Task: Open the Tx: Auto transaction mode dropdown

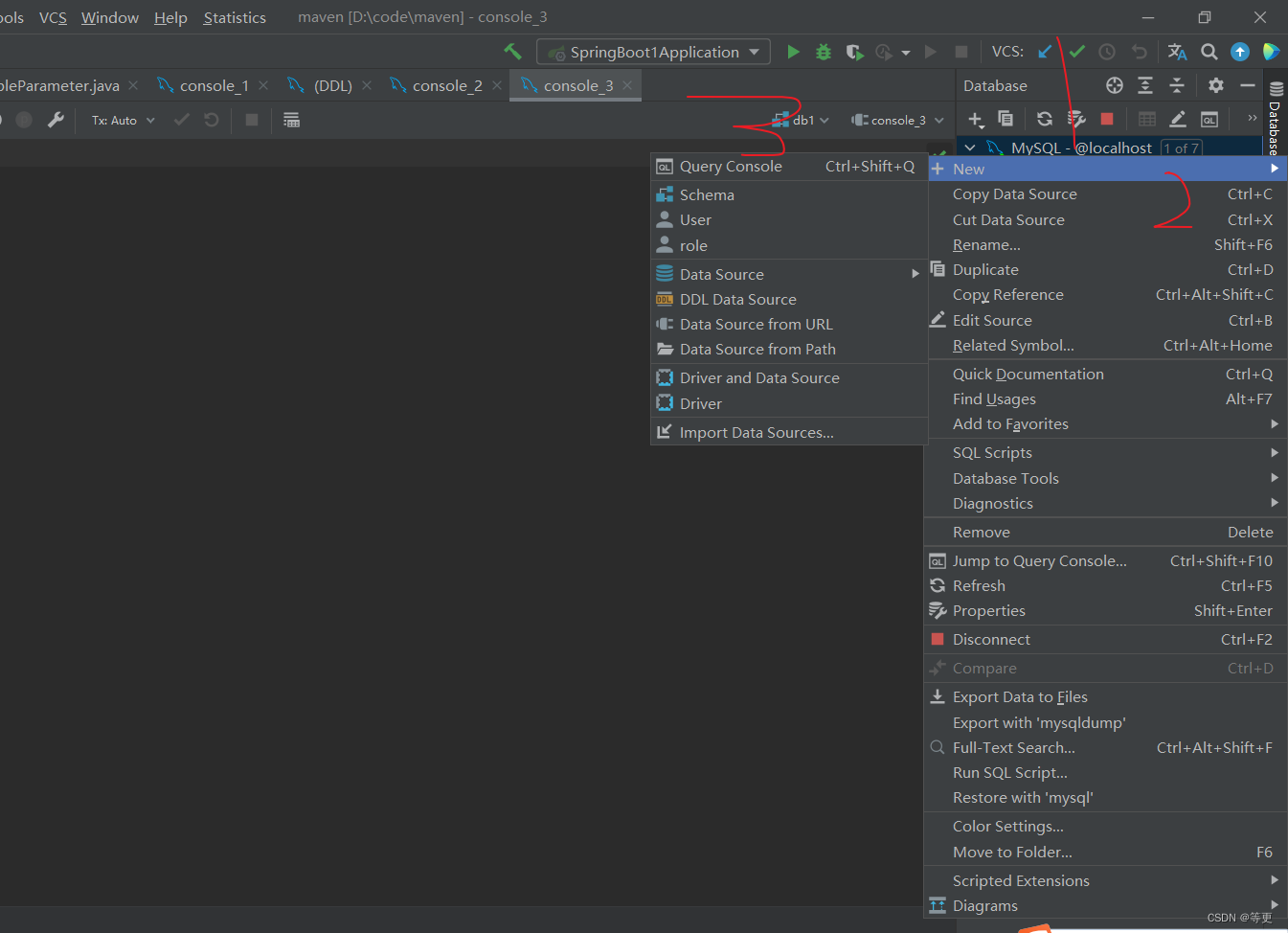Action: pos(124,120)
